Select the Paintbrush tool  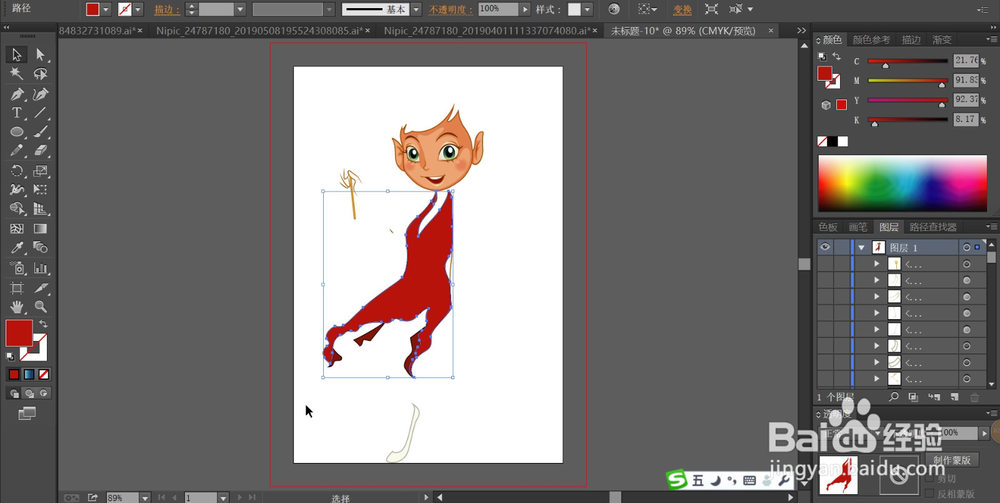pos(40,132)
